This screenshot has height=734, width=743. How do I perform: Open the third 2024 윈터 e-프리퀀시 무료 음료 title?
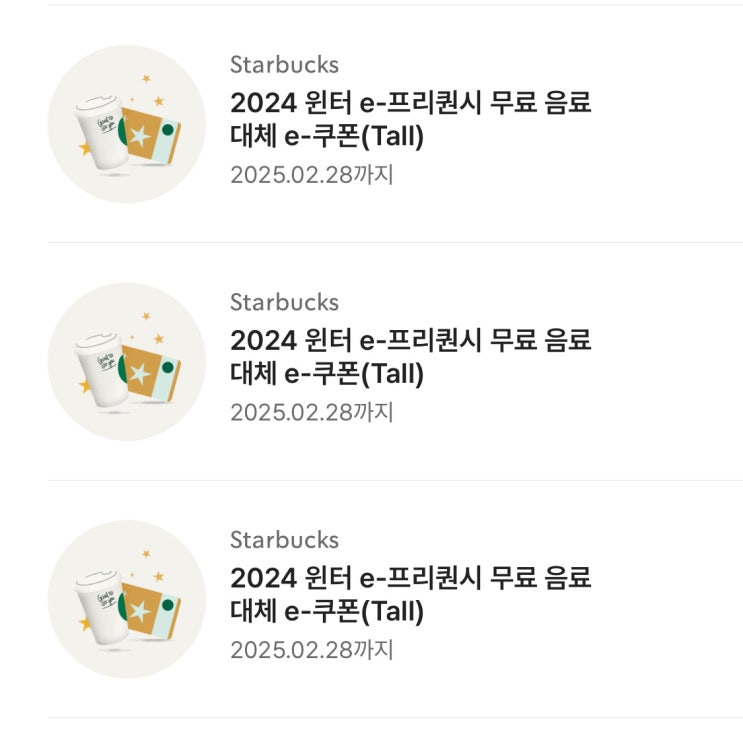pyautogui.click(x=410, y=578)
